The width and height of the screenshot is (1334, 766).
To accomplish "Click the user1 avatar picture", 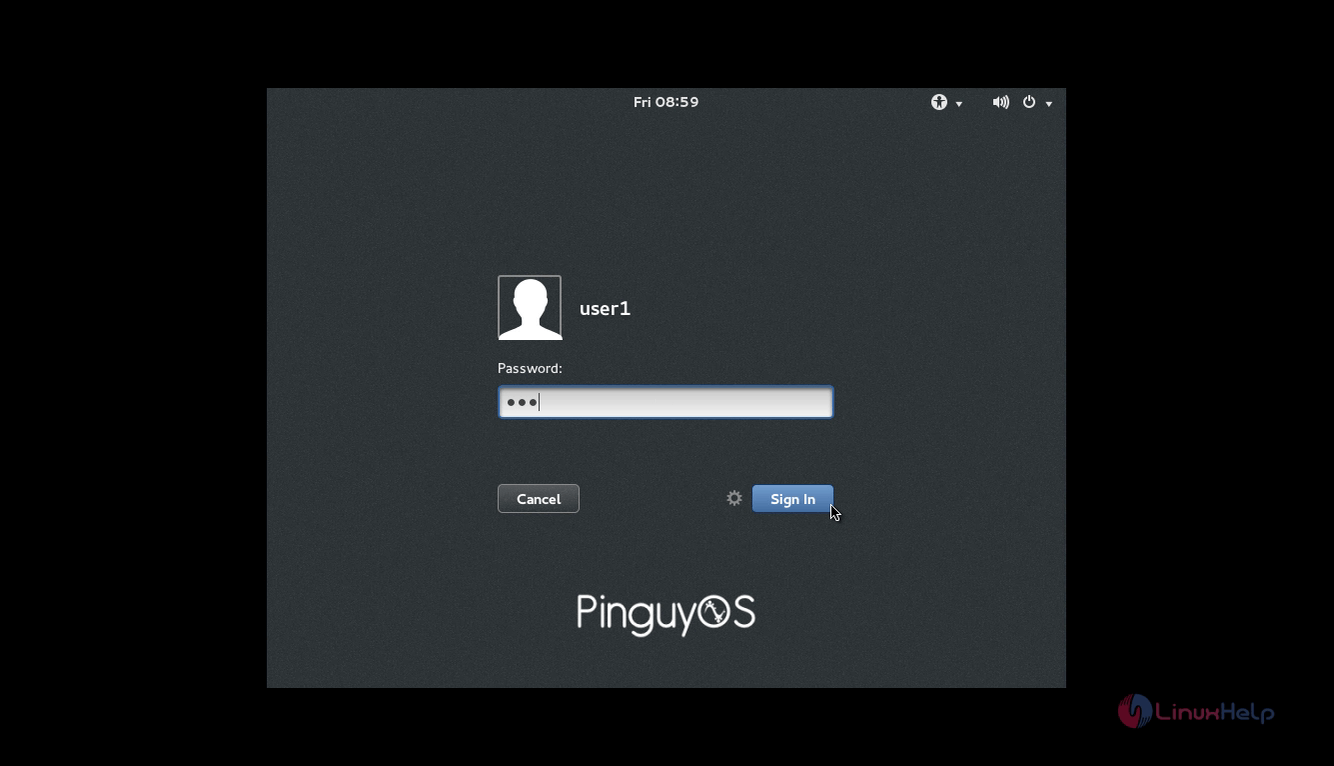I will [x=530, y=308].
